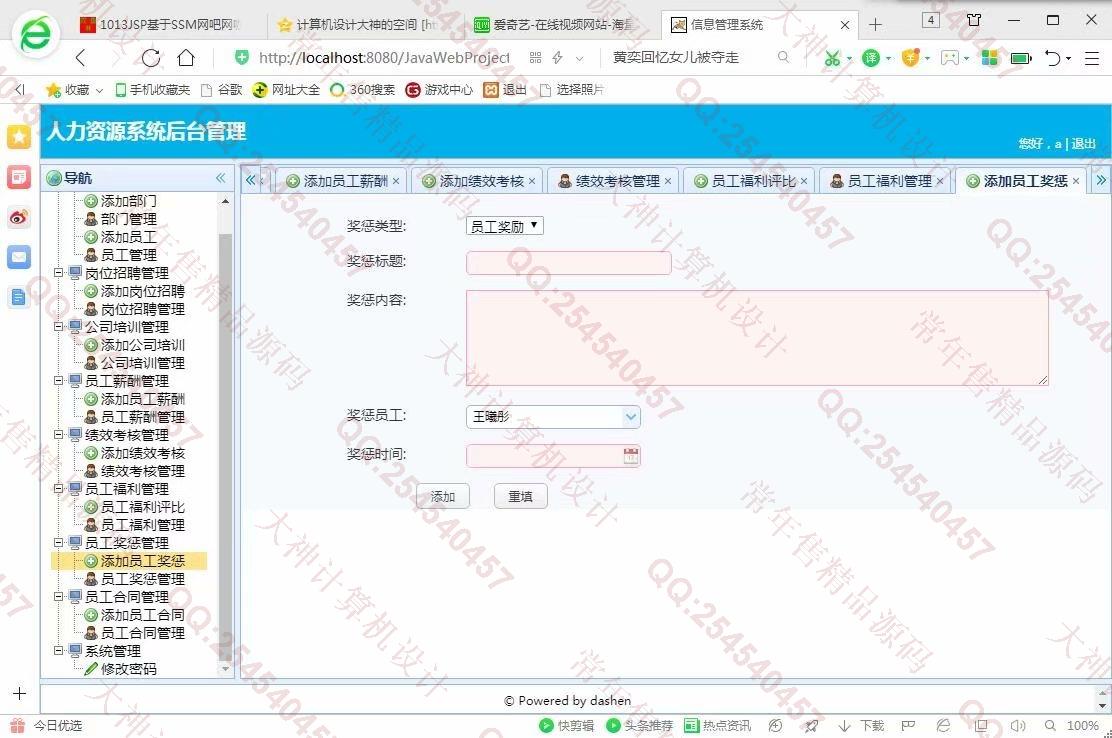
Task: Open the zoom level 100% control
Action: (x=1082, y=725)
